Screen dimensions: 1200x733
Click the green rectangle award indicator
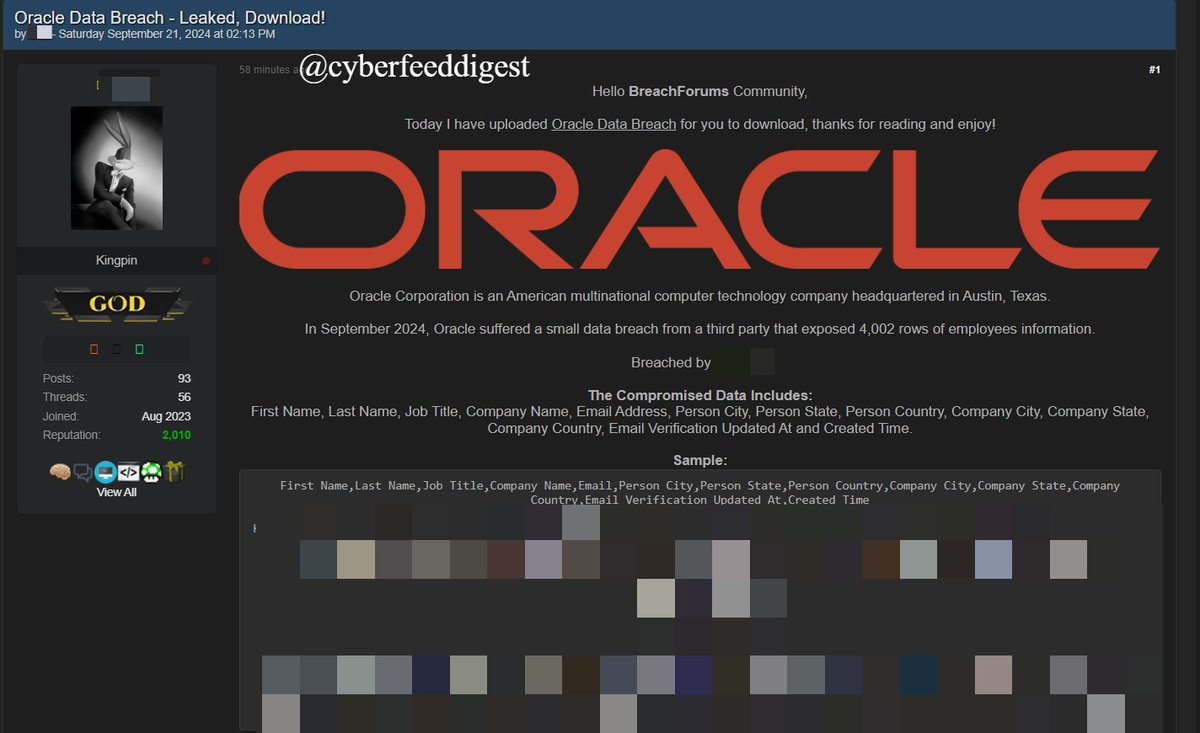click(140, 349)
